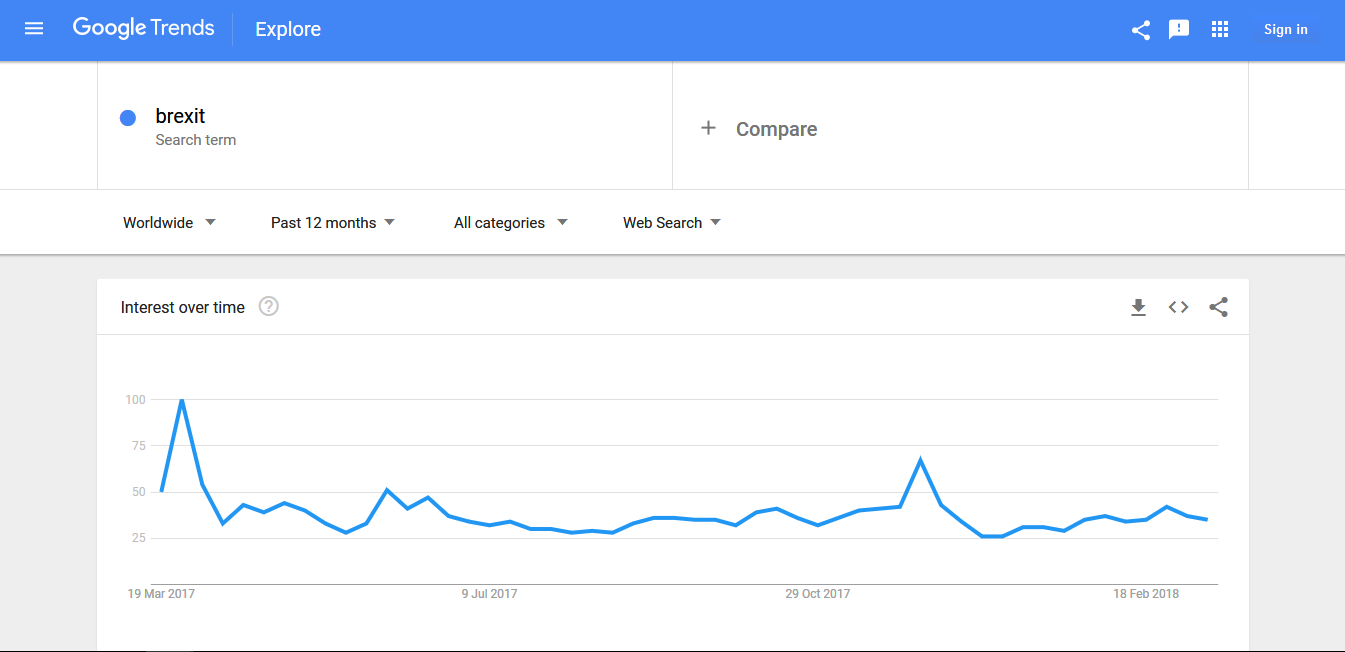Open the embed code icon
This screenshot has height=652, width=1345.
point(1178,307)
